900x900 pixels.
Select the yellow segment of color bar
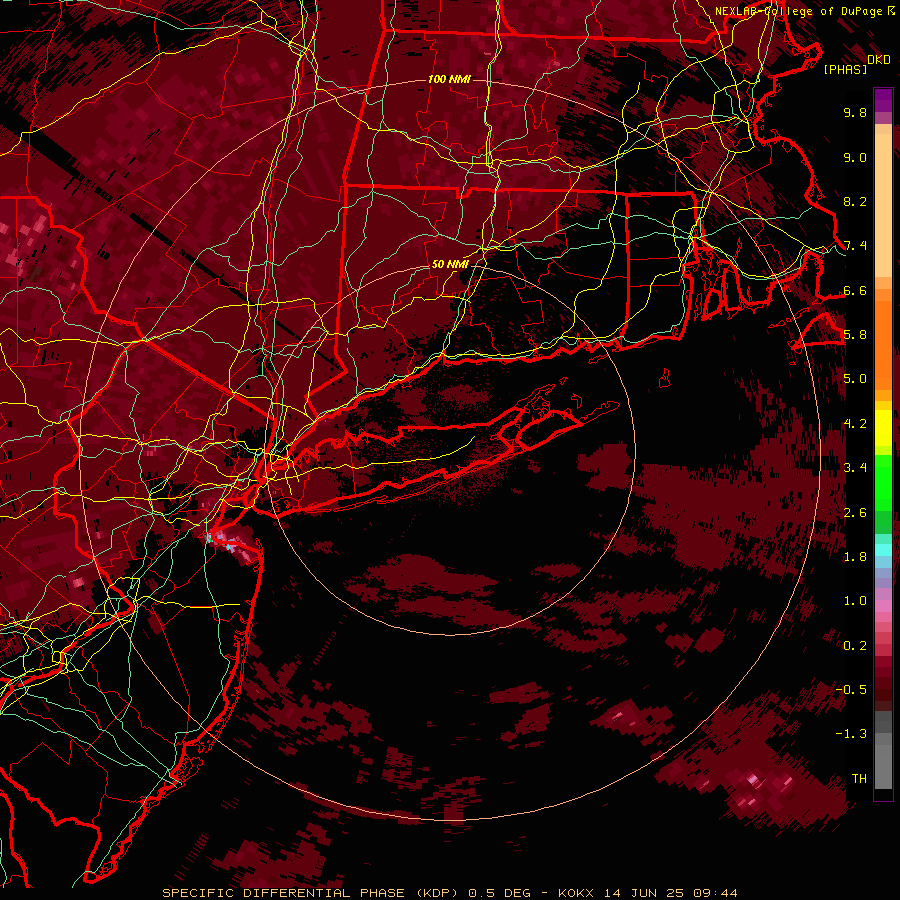pos(883,428)
